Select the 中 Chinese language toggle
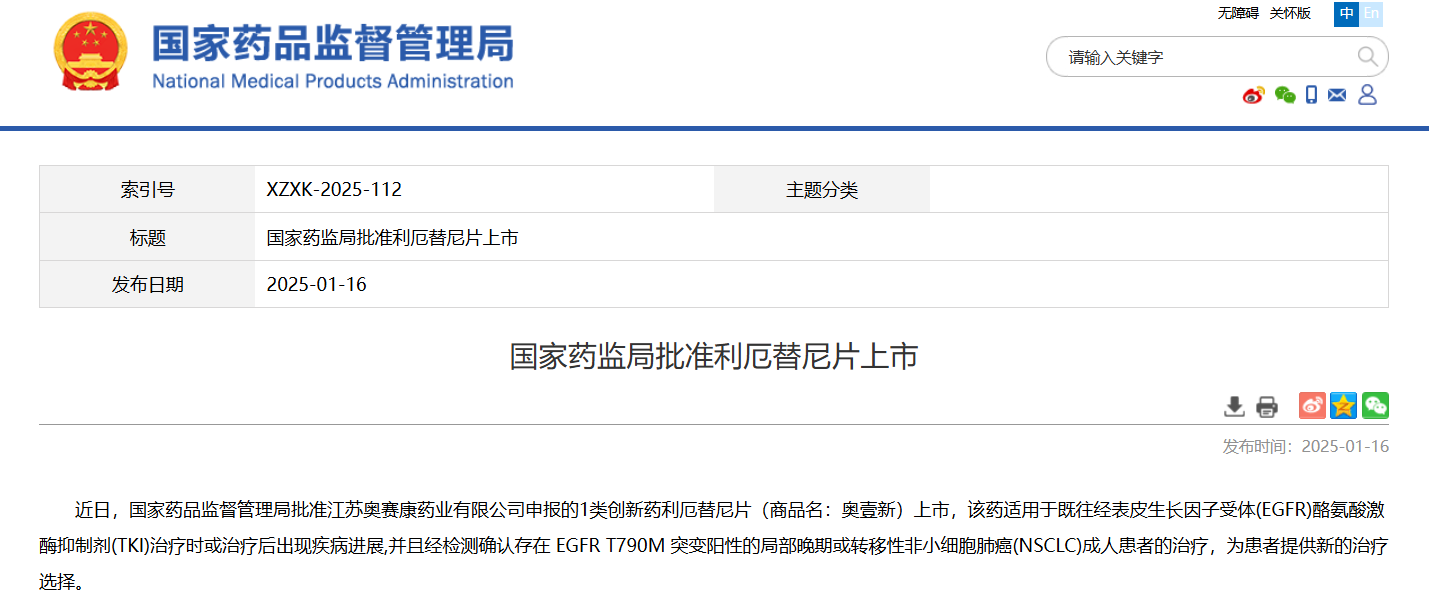This screenshot has width=1429, height=616. click(x=1346, y=13)
